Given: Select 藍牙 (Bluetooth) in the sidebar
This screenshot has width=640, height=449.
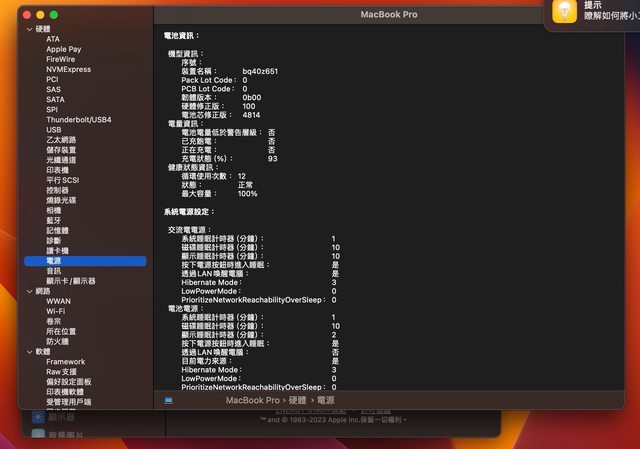Looking at the screenshot, I should [53, 220].
